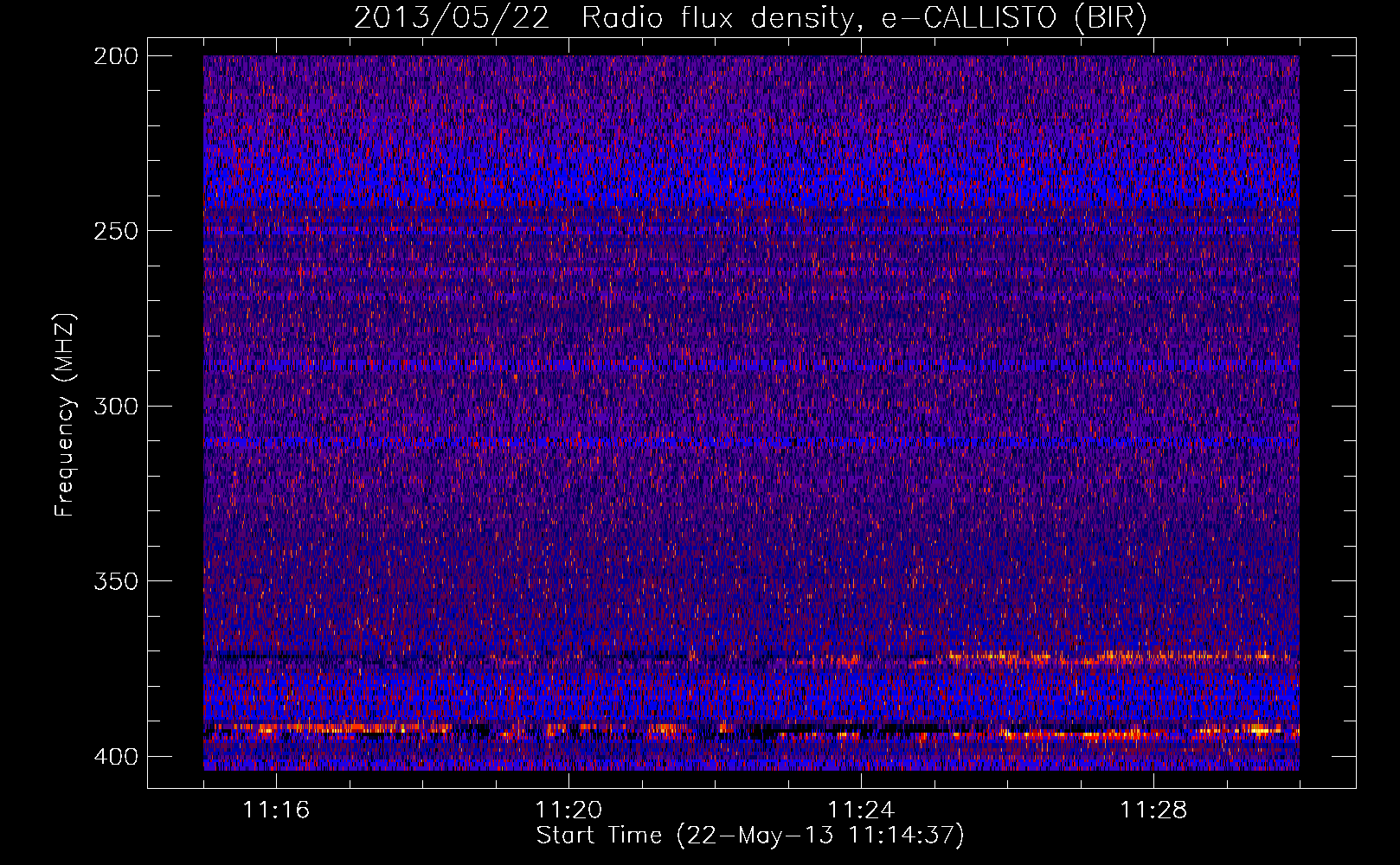
Task: Click the 'Frequency (MHZ)' axis label
Action: [65, 414]
